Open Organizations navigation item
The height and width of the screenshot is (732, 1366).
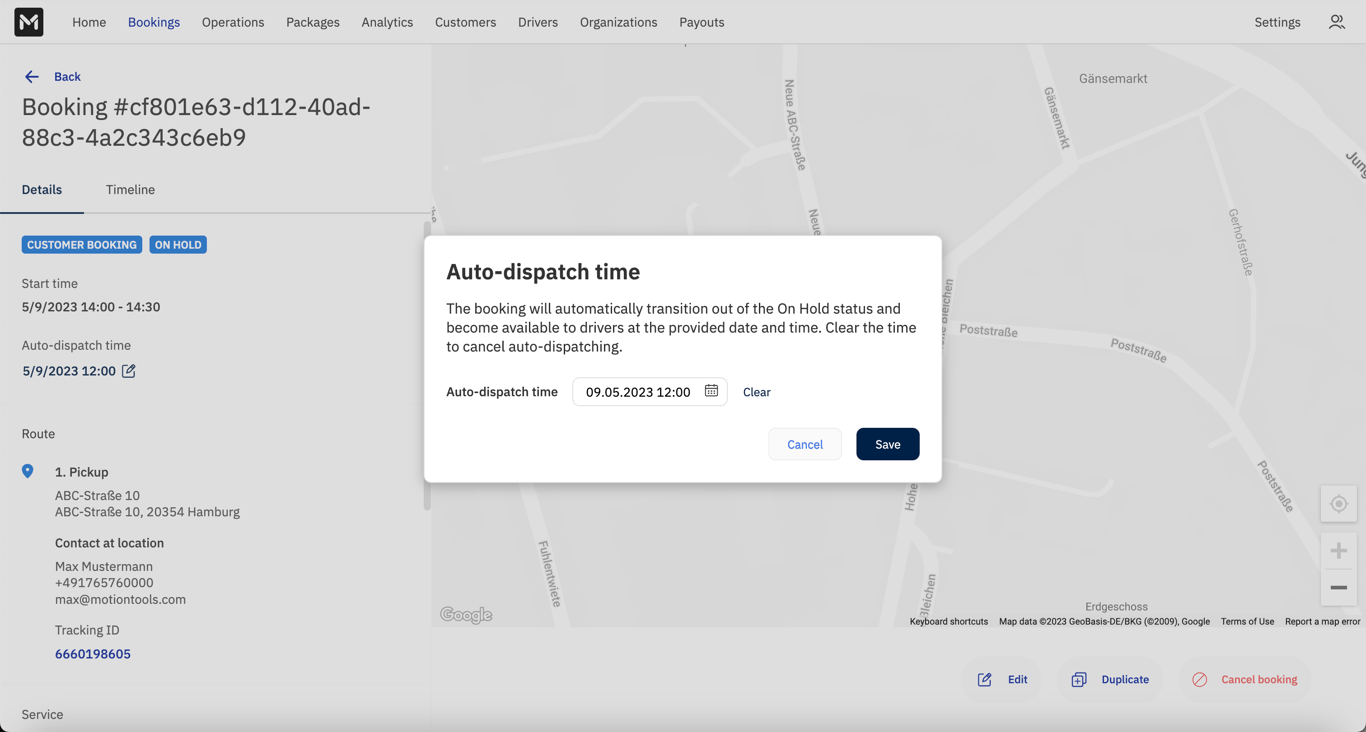point(619,22)
